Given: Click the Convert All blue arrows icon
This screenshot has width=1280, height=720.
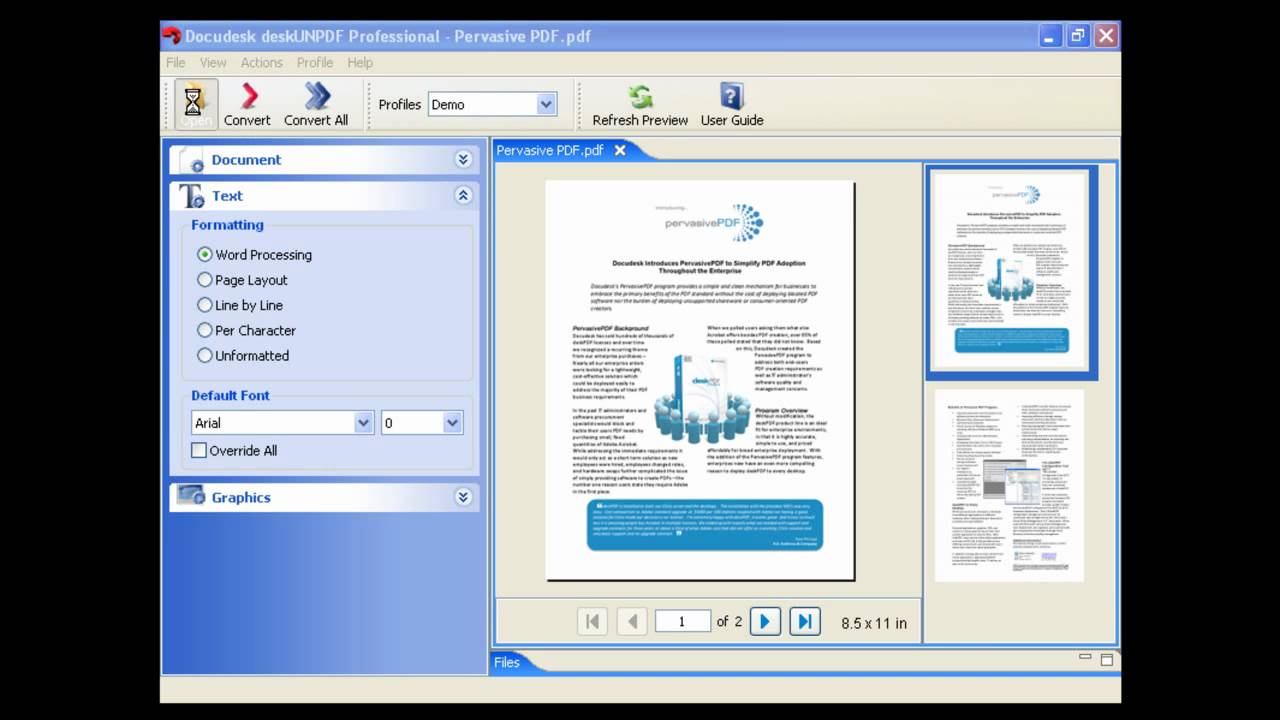Looking at the screenshot, I should point(316,96).
